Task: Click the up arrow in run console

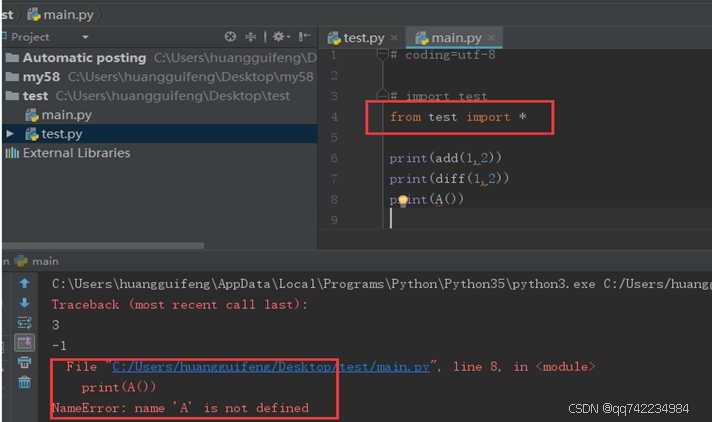Action: tap(25, 284)
